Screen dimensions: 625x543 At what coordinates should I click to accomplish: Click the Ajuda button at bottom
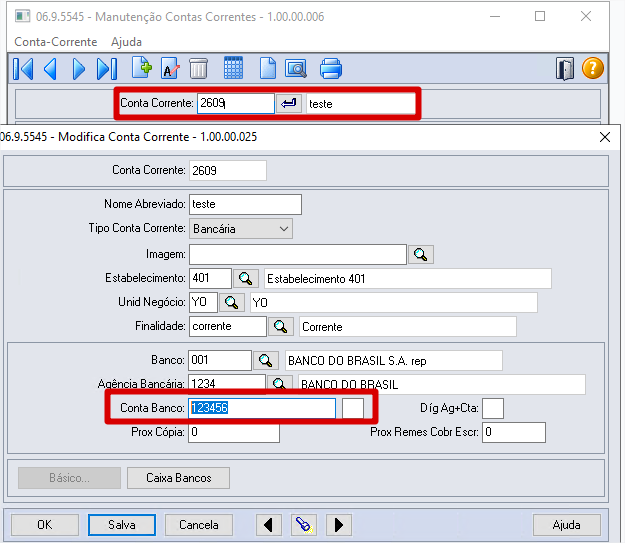pyautogui.click(x=566, y=525)
